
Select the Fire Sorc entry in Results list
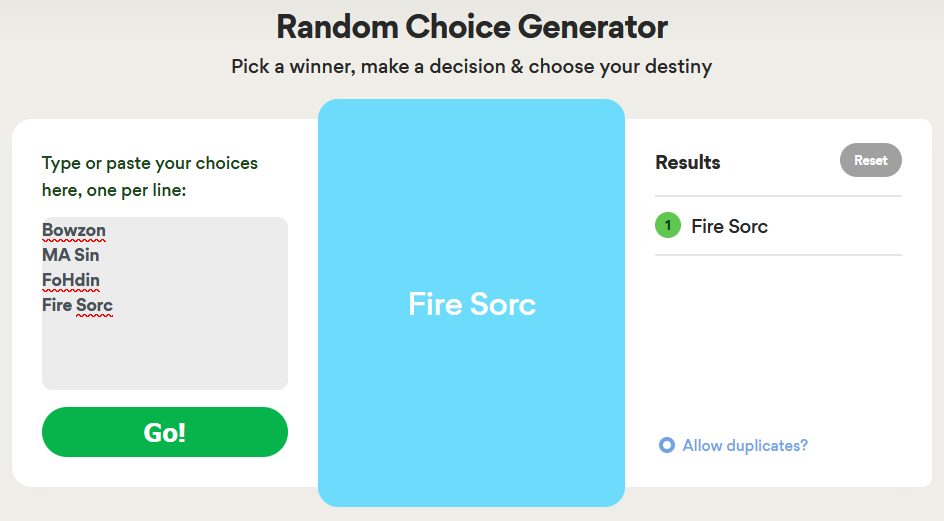coord(729,226)
